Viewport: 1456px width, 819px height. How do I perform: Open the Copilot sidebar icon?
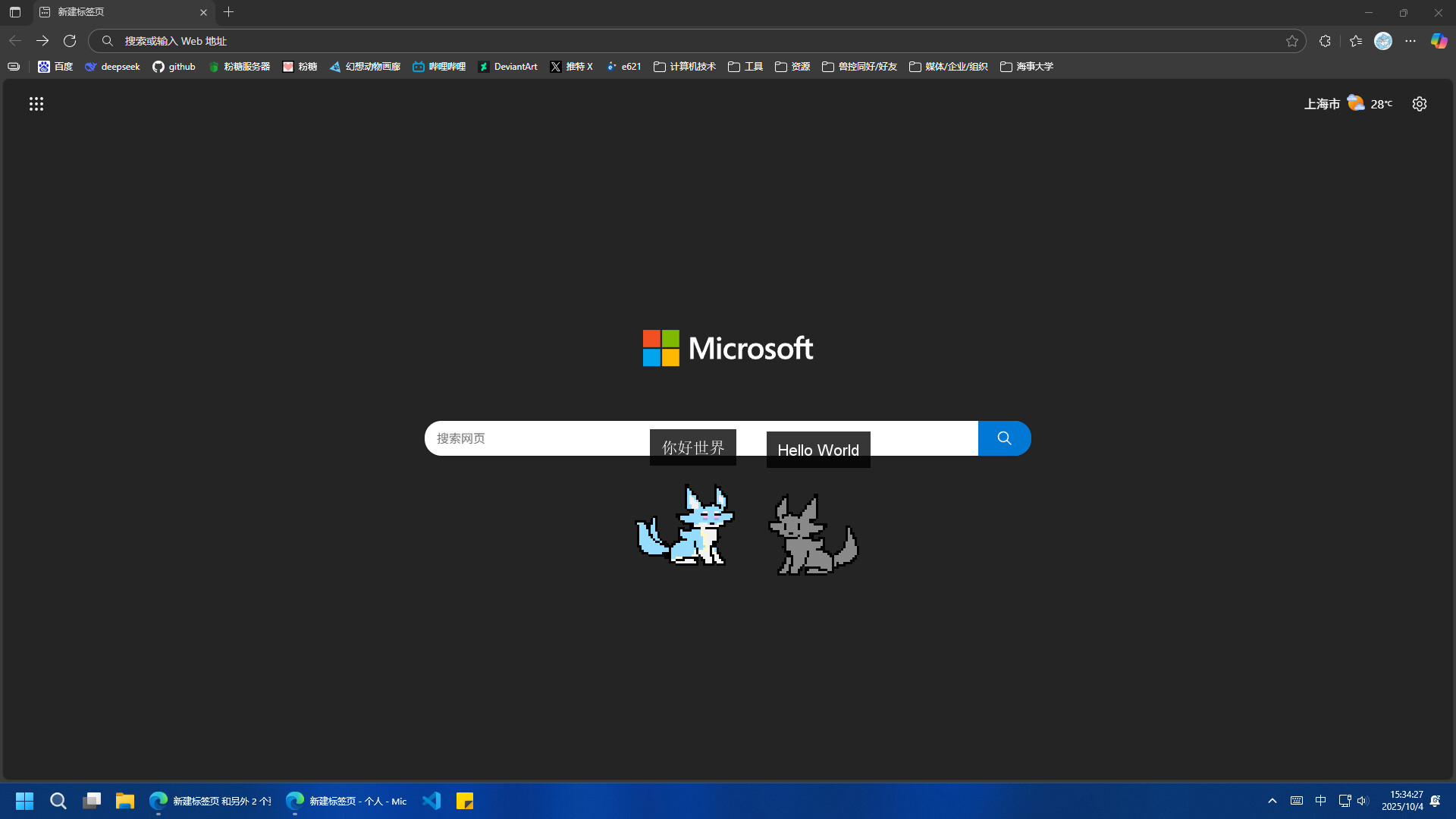(x=1439, y=41)
